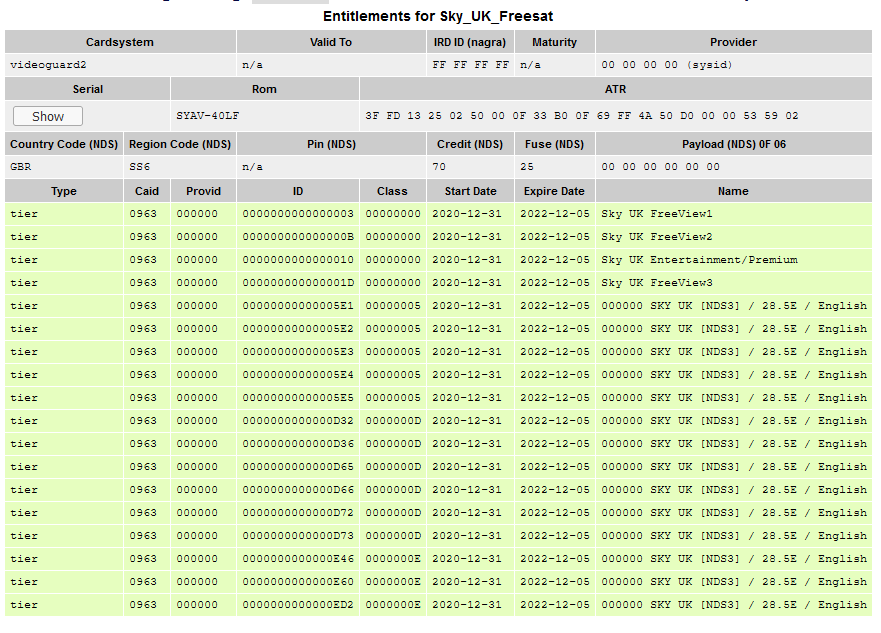Click the Serial column header
The width and height of the screenshot is (881, 633).
tap(88, 89)
